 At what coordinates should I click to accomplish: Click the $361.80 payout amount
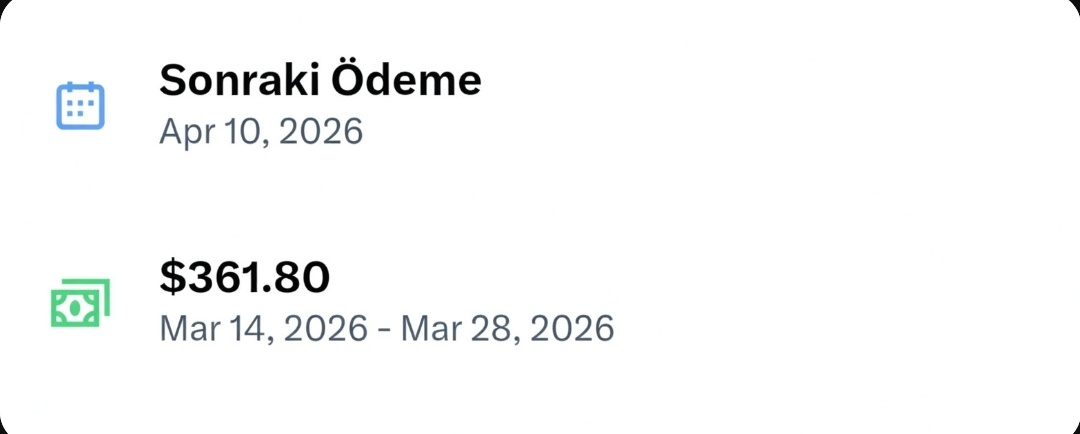tap(245, 278)
